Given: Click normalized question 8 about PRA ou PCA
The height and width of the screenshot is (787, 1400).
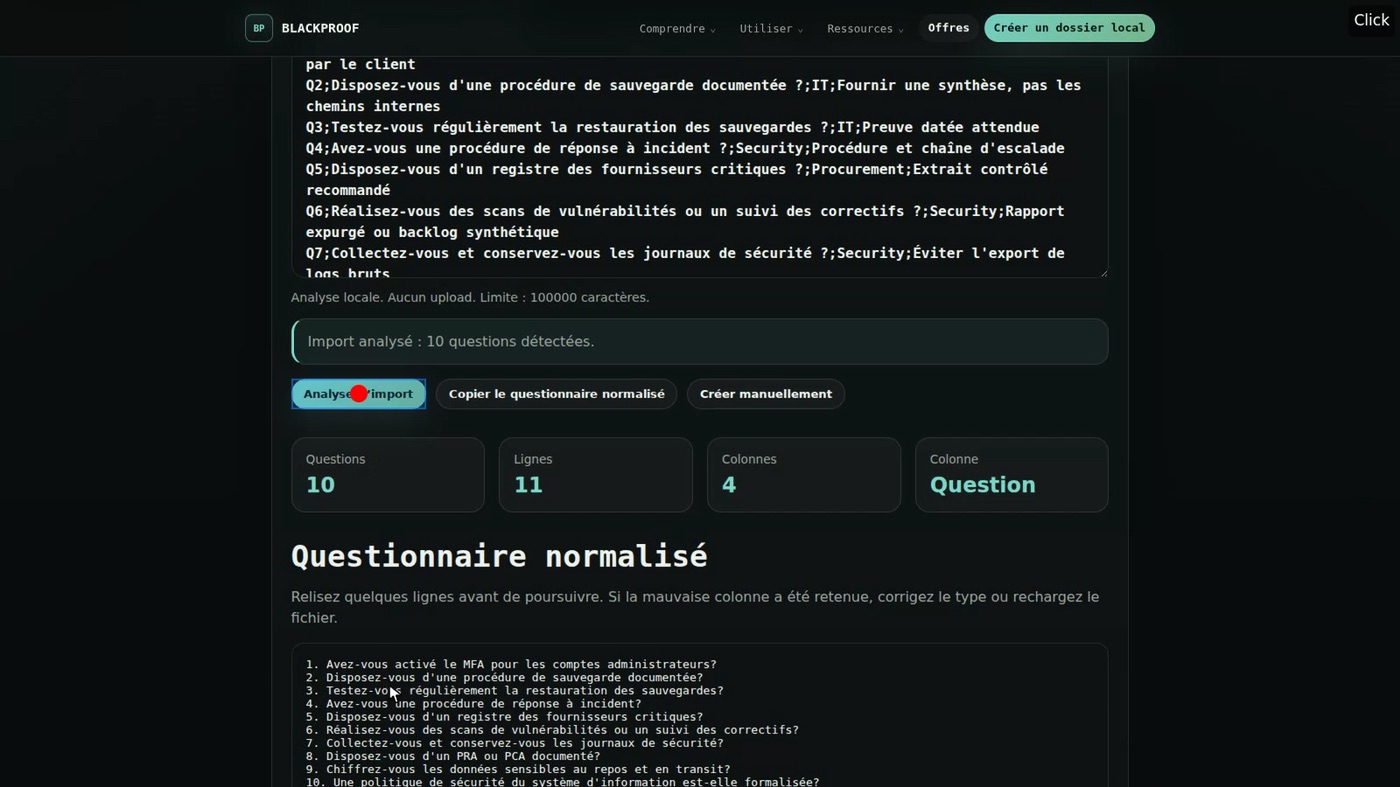Looking at the screenshot, I should click(x=453, y=756).
